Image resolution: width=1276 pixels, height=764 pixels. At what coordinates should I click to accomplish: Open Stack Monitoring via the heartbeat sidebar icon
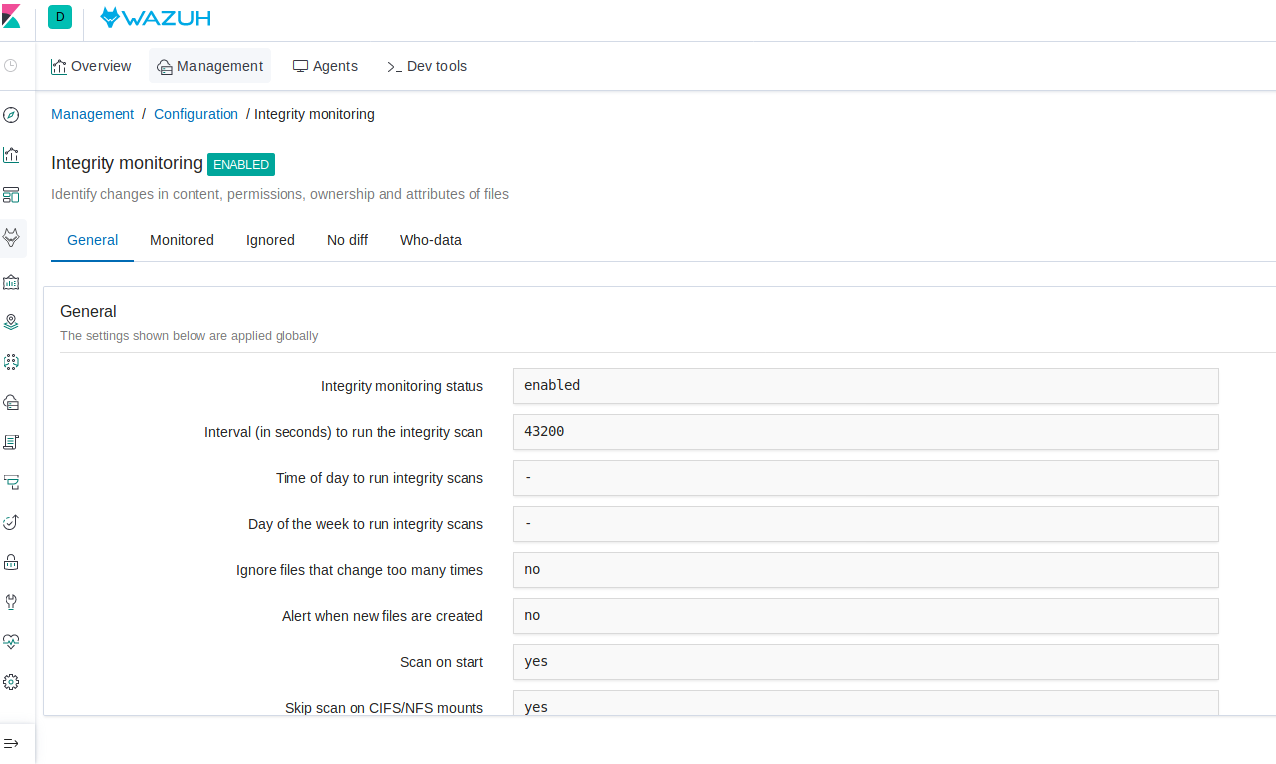11,641
